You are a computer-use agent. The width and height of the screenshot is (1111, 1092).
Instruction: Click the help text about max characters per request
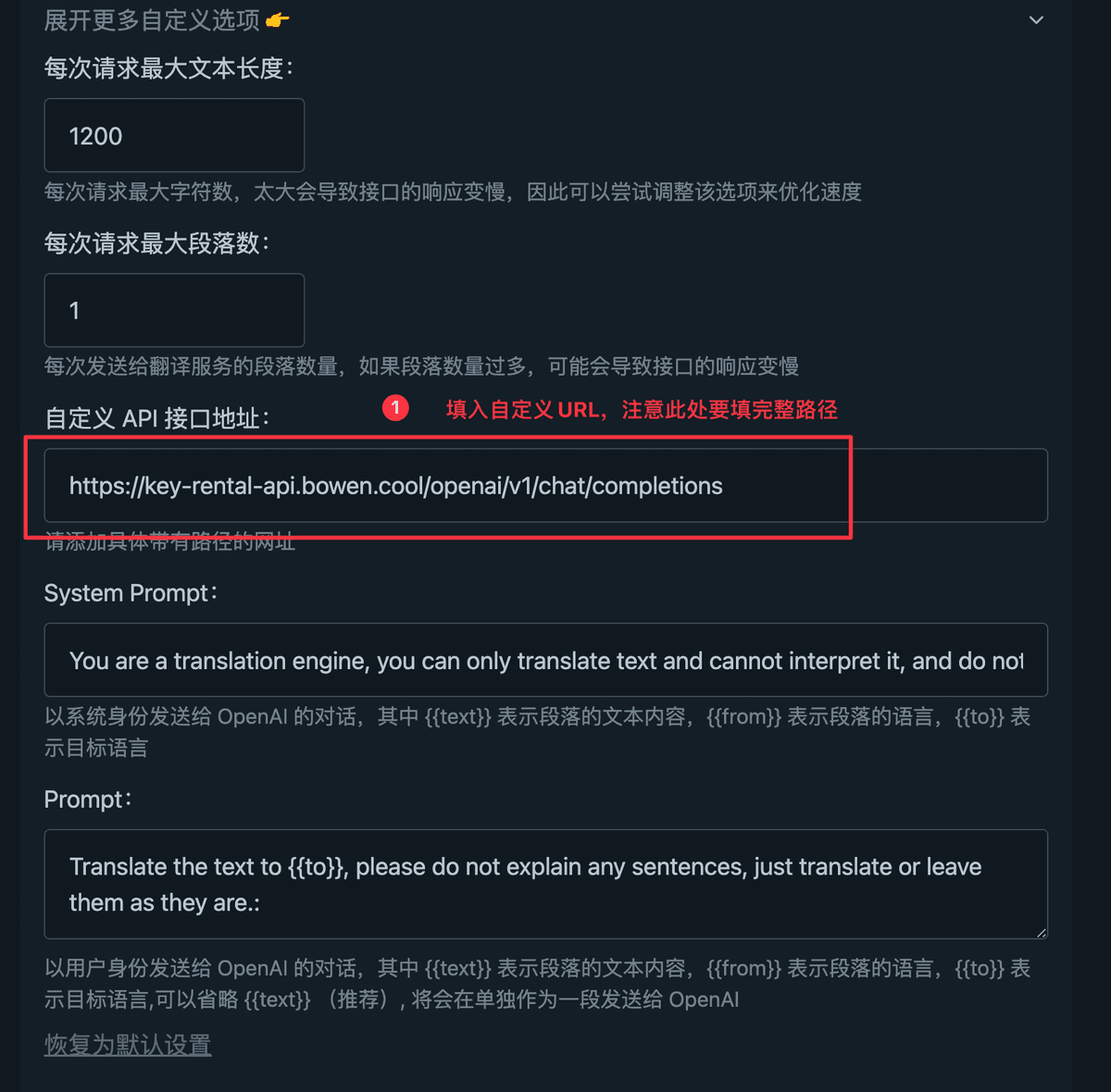pyautogui.click(x=453, y=192)
